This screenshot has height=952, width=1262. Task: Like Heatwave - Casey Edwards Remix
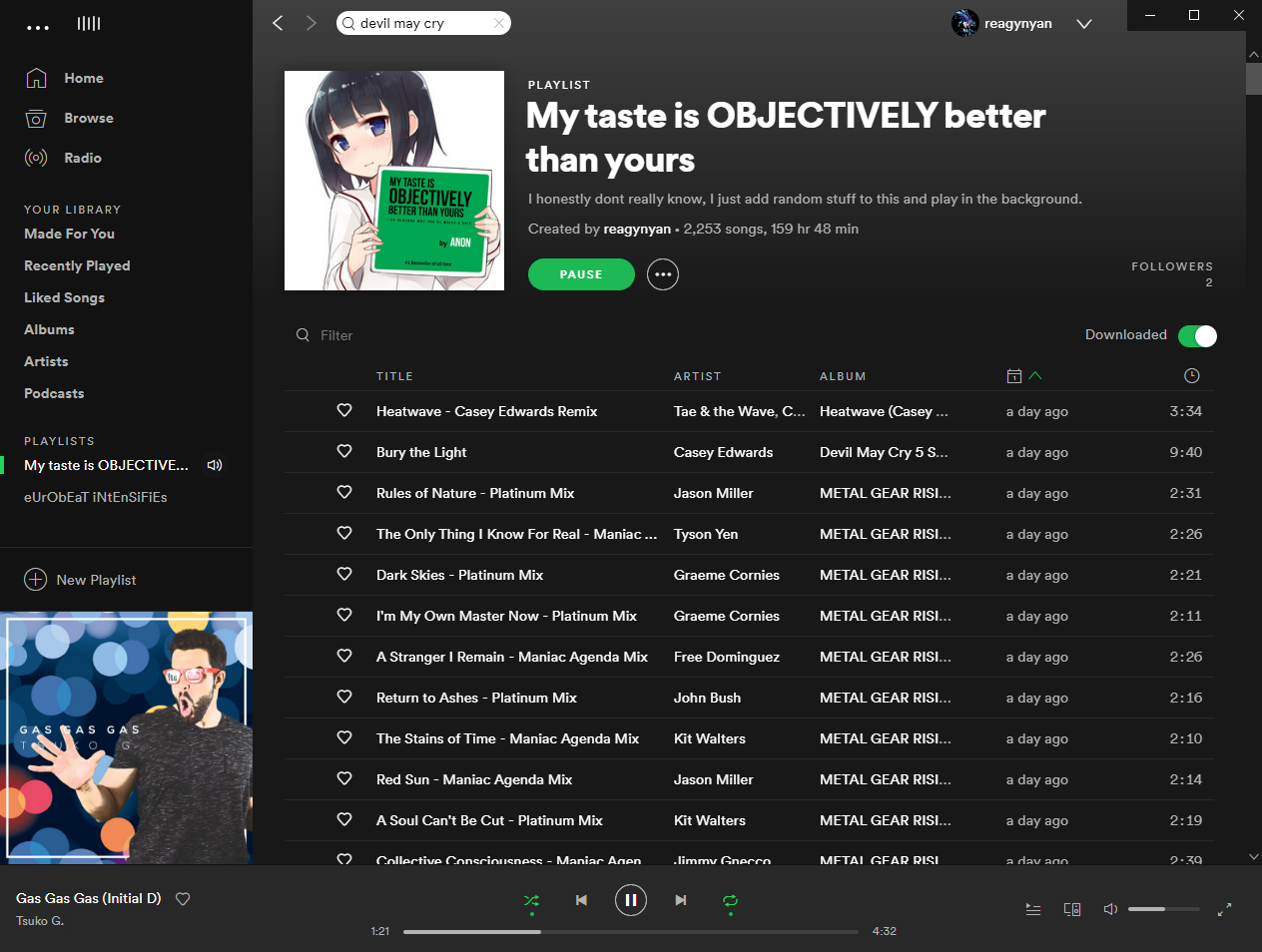point(344,410)
